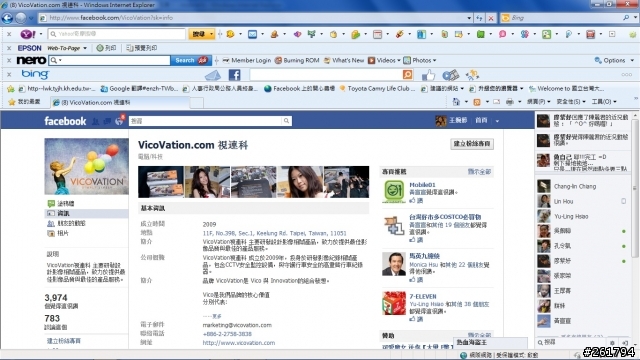Screen dimensions: 640x360
Task: Open the IE Safety menu in the command bar
Action: [x=571, y=102]
